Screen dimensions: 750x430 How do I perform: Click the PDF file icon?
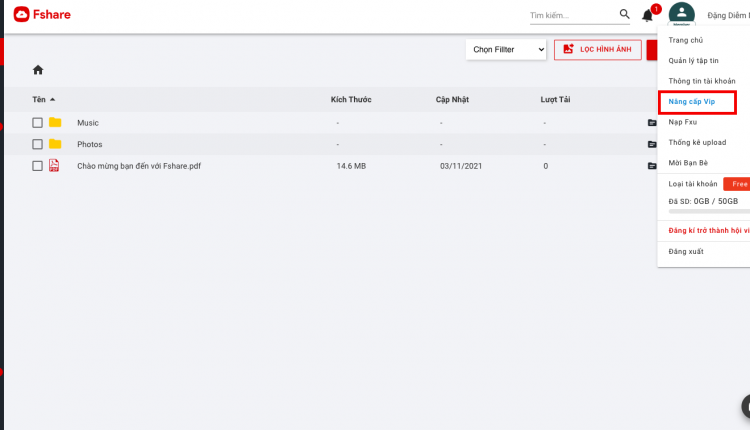coord(54,165)
